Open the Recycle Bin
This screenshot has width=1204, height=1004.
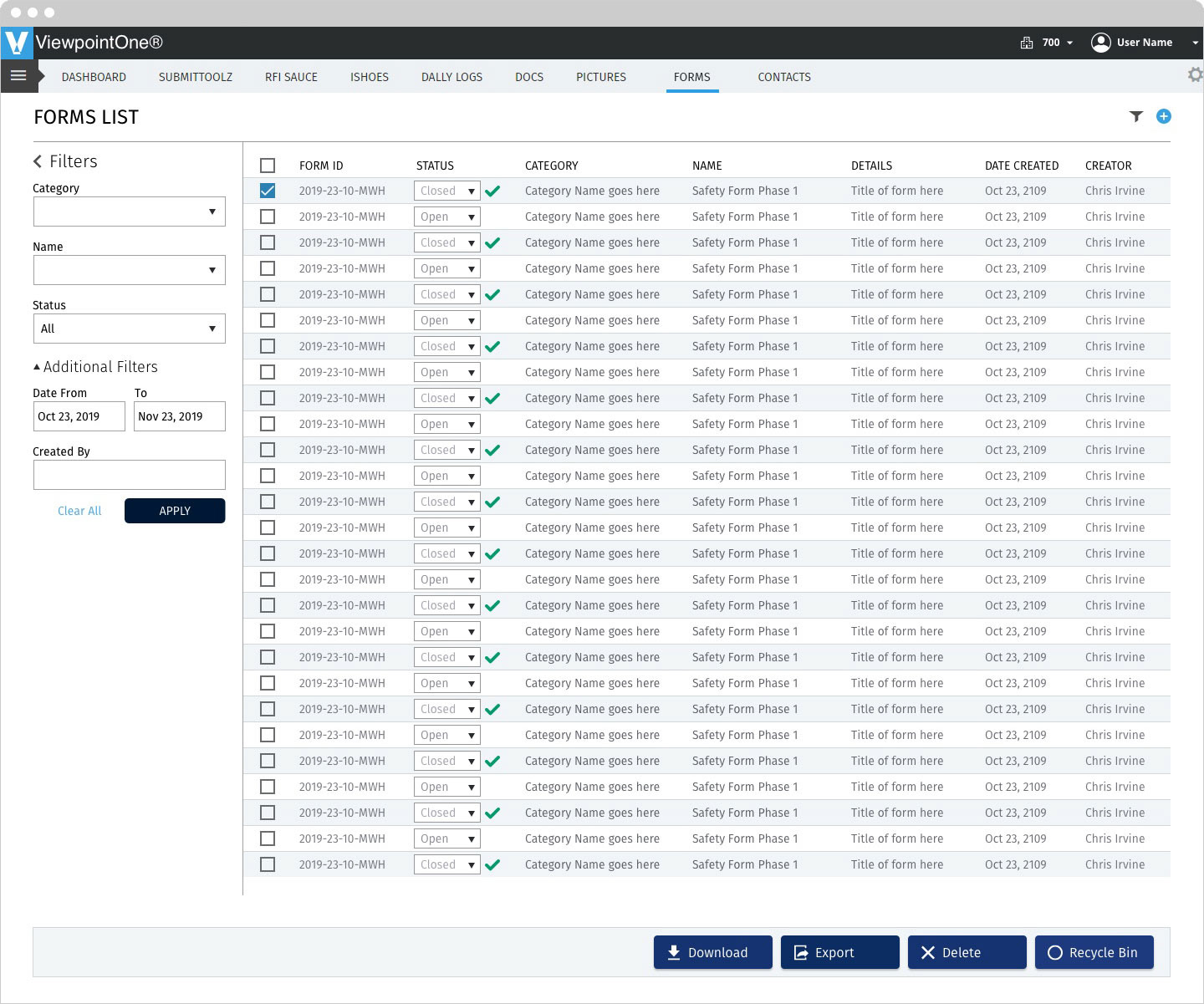1094,952
